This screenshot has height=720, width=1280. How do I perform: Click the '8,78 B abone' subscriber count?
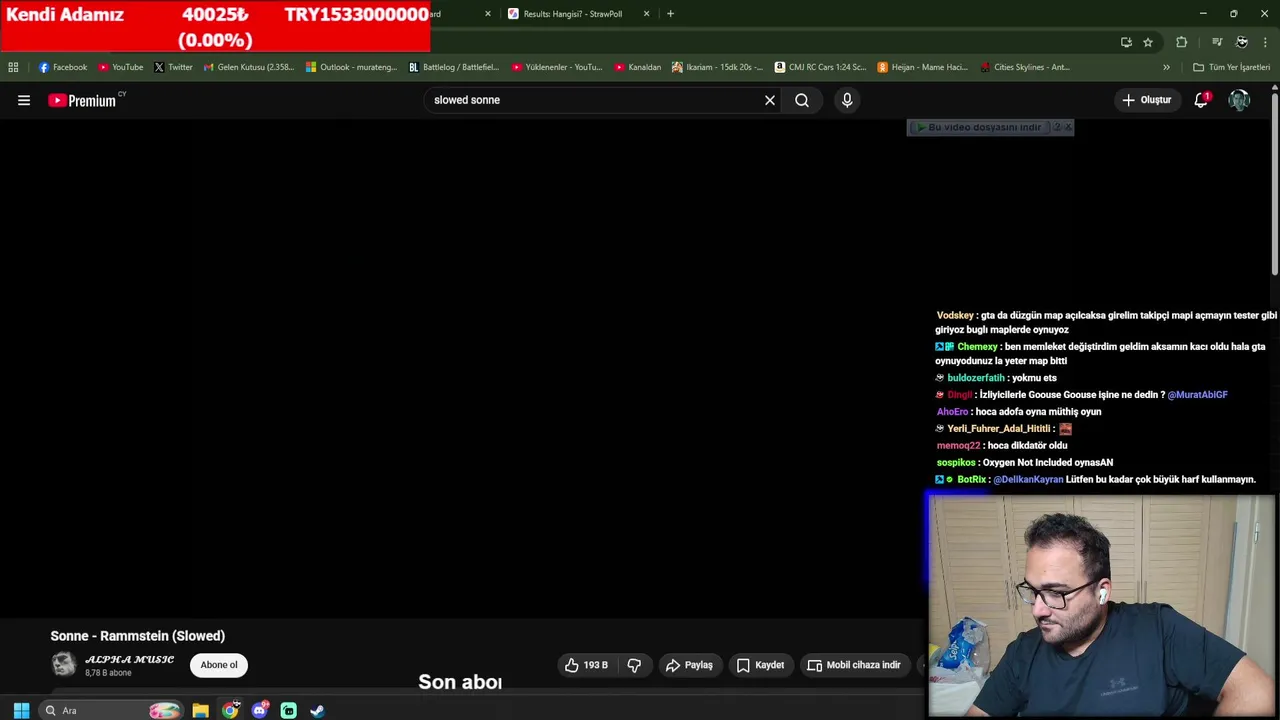(108, 674)
